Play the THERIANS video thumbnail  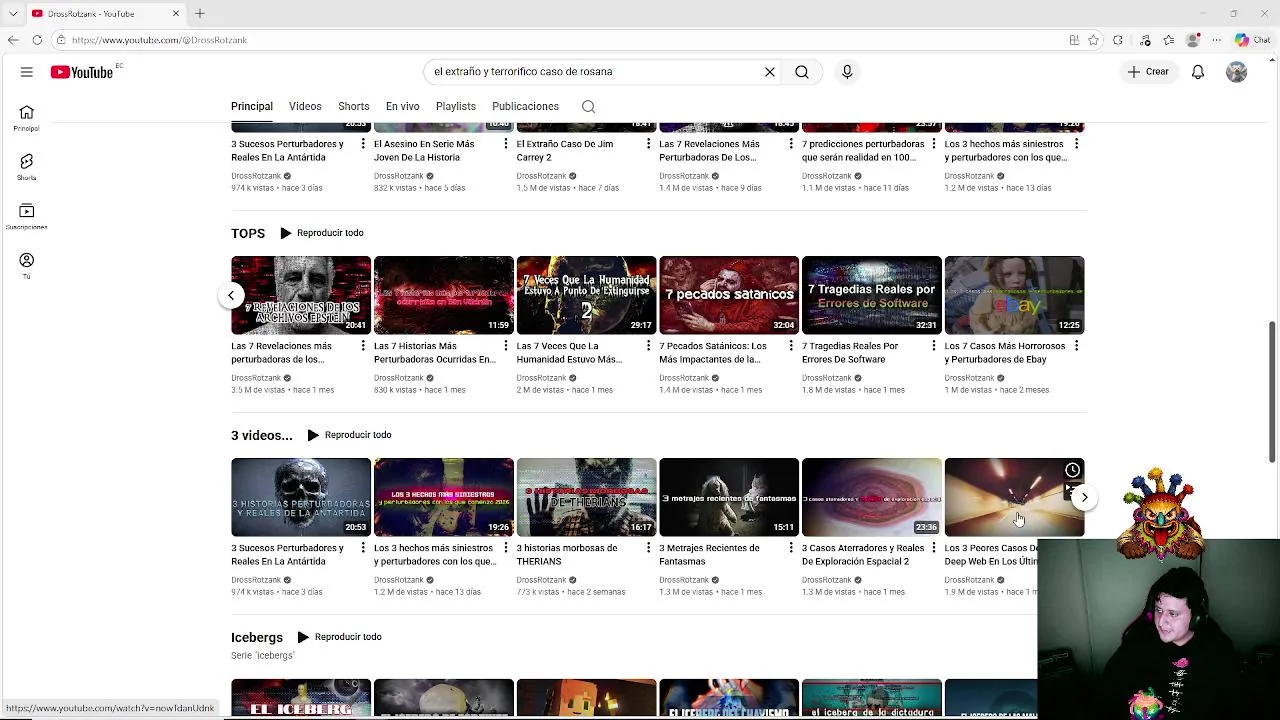click(x=586, y=497)
